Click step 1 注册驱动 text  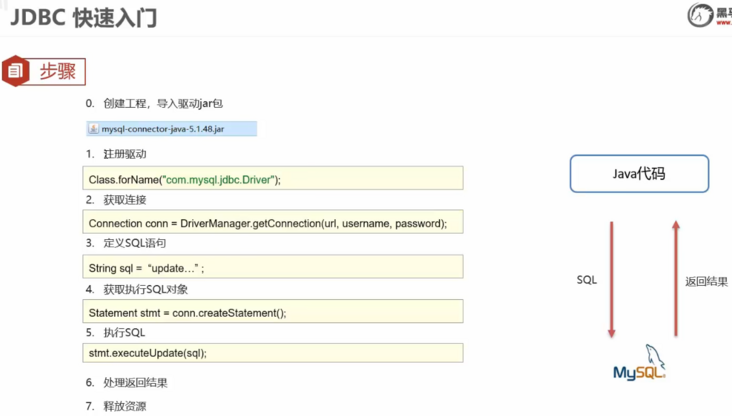tap(124, 154)
